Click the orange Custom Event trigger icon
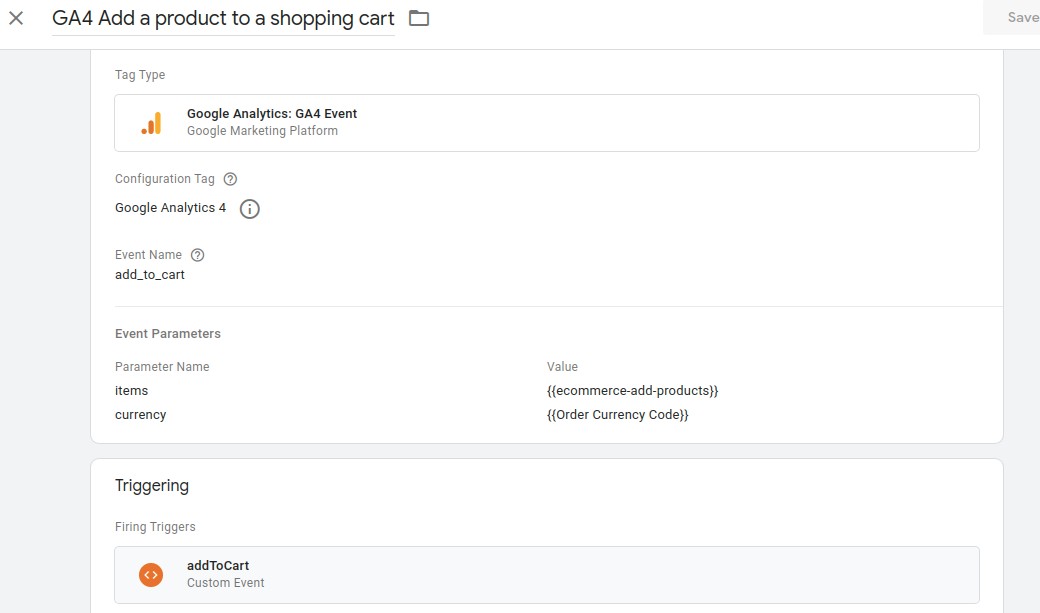This screenshot has width=1040, height=613. (x=151, y=575)
